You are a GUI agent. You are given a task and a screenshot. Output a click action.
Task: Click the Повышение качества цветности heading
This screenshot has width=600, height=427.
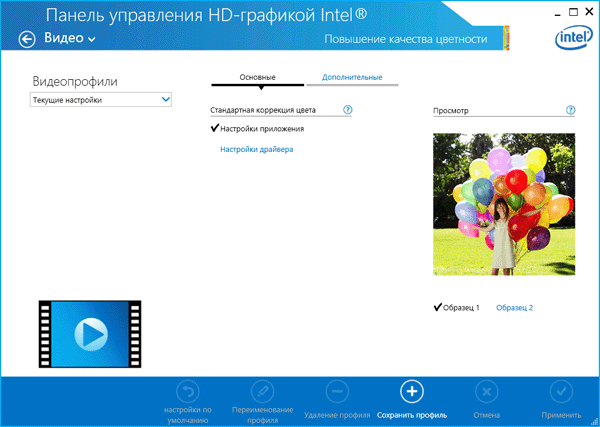(406, 39)
